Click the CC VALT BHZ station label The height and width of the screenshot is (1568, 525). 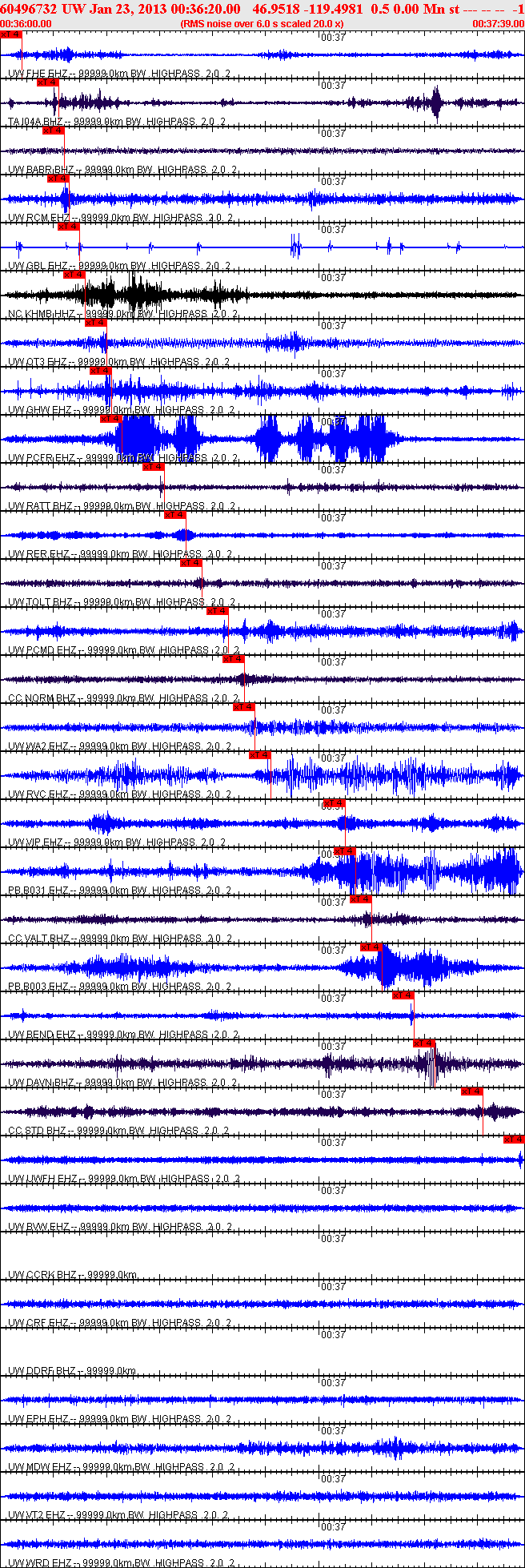[39, 939]
